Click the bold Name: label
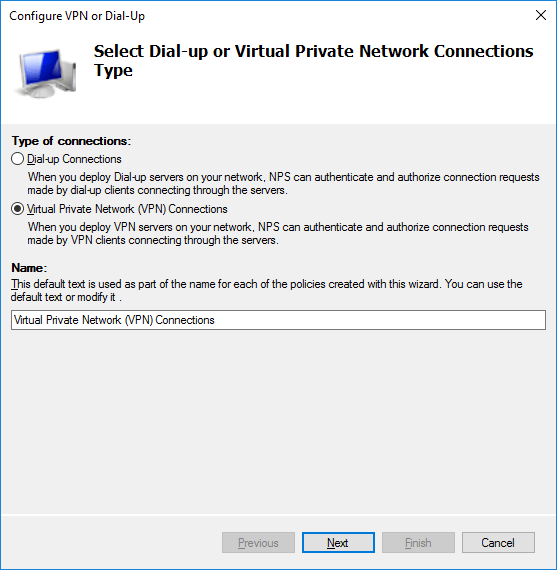This screenshot has height=570, width=557. tap(29, 268)
